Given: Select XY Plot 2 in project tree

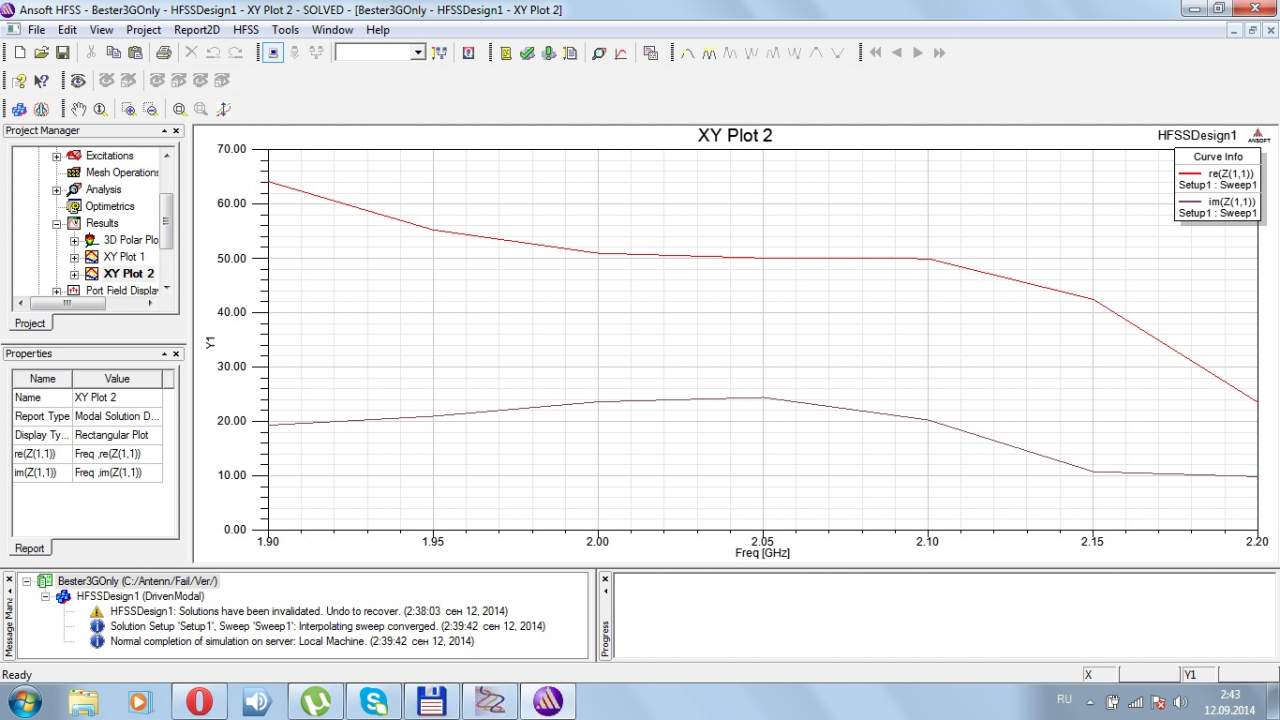Looking at the screenshot, I should click(128, 273).
